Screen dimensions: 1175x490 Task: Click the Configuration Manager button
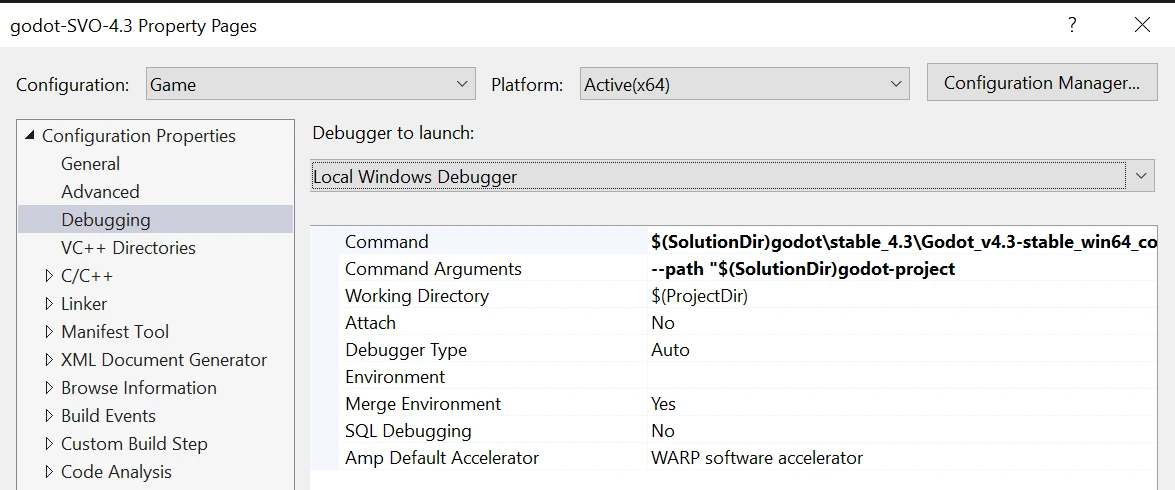1042,83
